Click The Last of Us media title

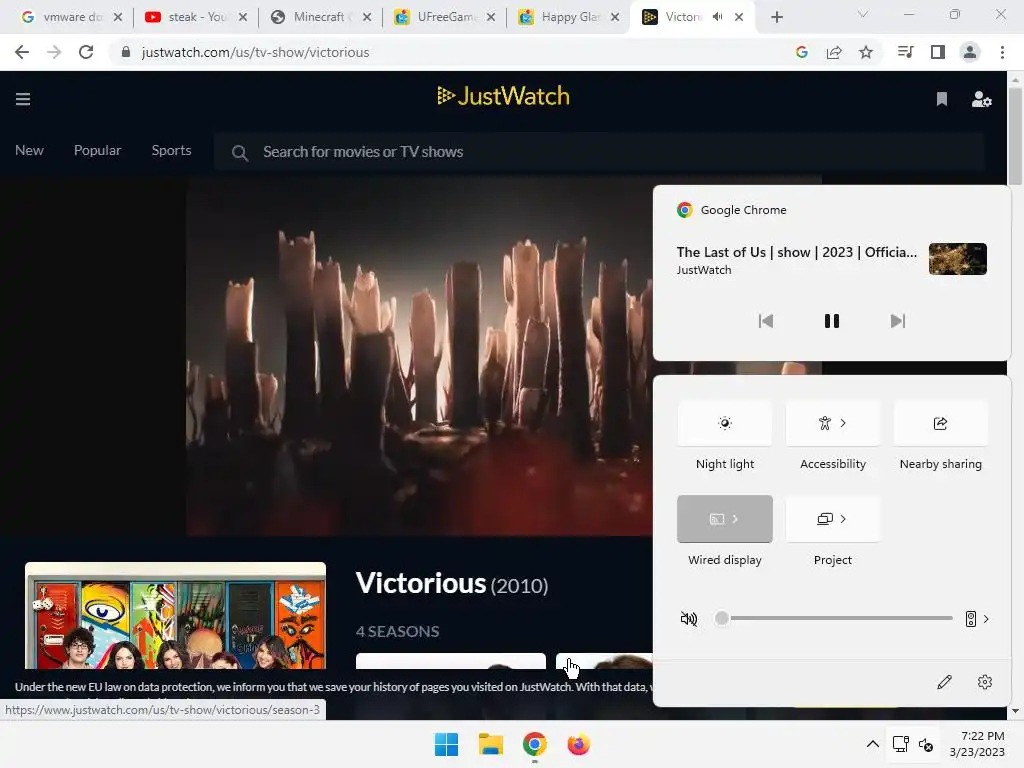[x=797, y=252]
